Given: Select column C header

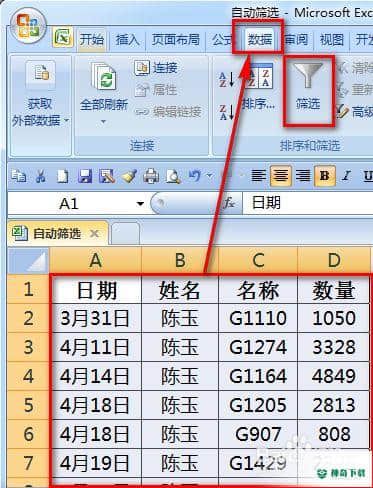Looking at the screenshot, I should (x=258, y=260).
